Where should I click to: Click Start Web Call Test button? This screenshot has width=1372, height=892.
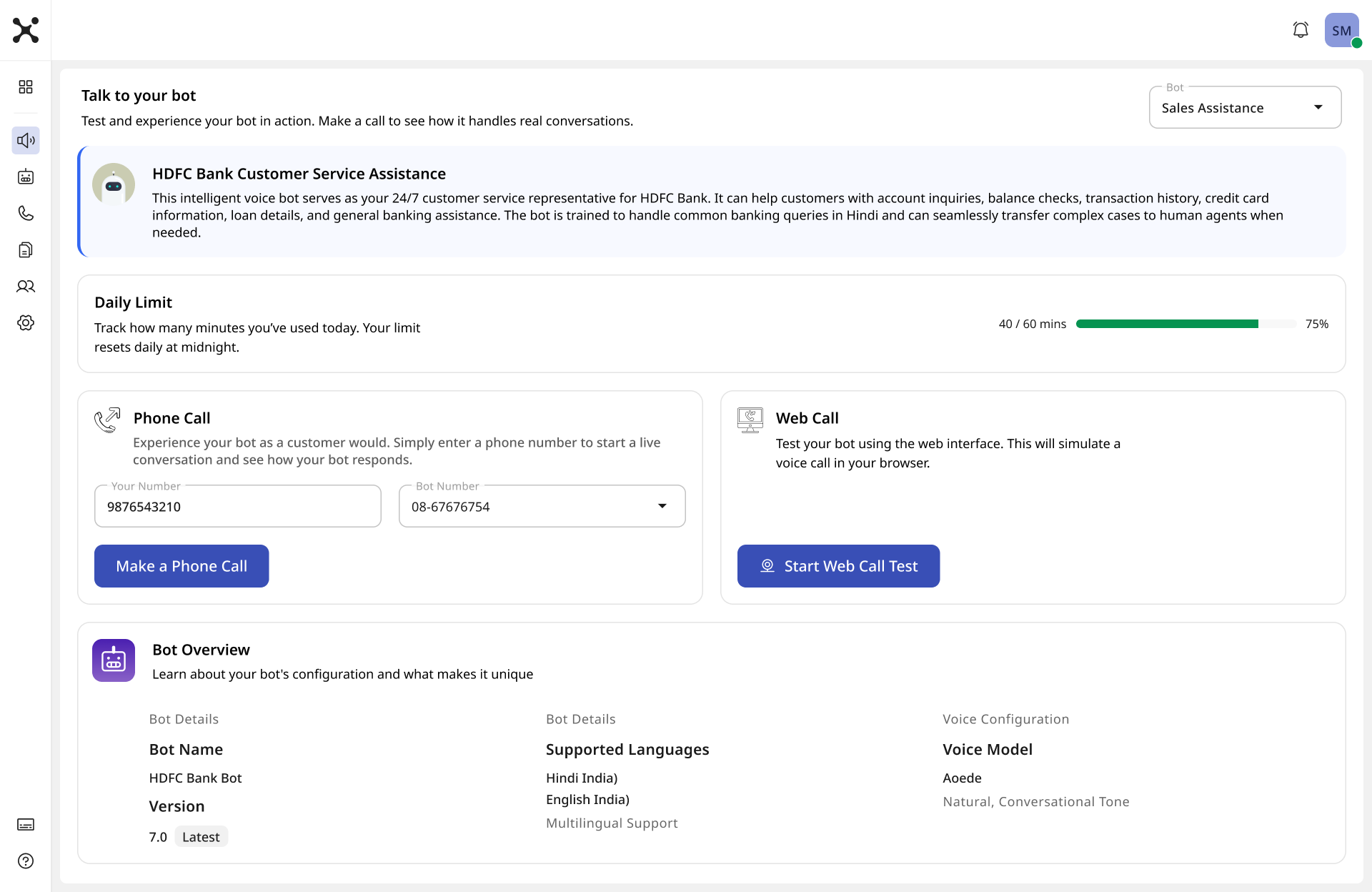click(838, 566)
